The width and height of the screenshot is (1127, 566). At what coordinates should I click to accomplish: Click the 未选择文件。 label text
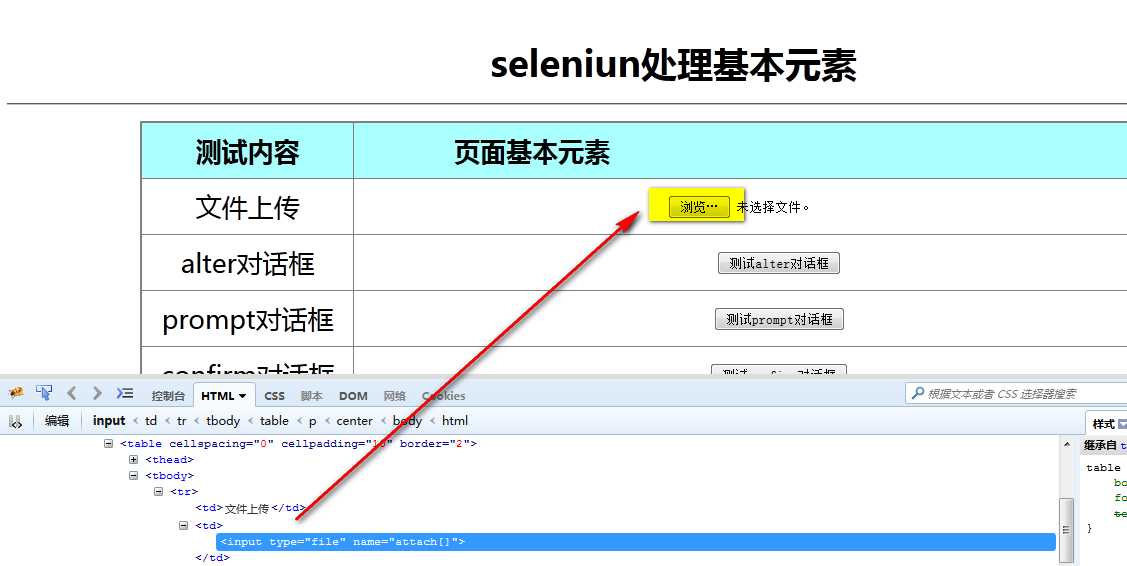coord(773,207)
